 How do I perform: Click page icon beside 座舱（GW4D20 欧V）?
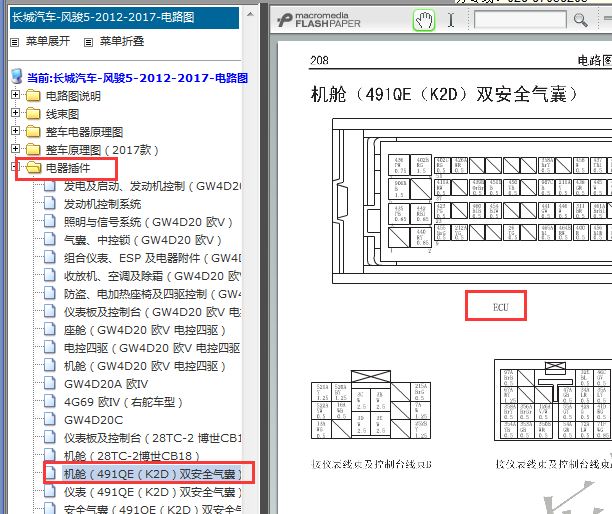coord(50,329)
